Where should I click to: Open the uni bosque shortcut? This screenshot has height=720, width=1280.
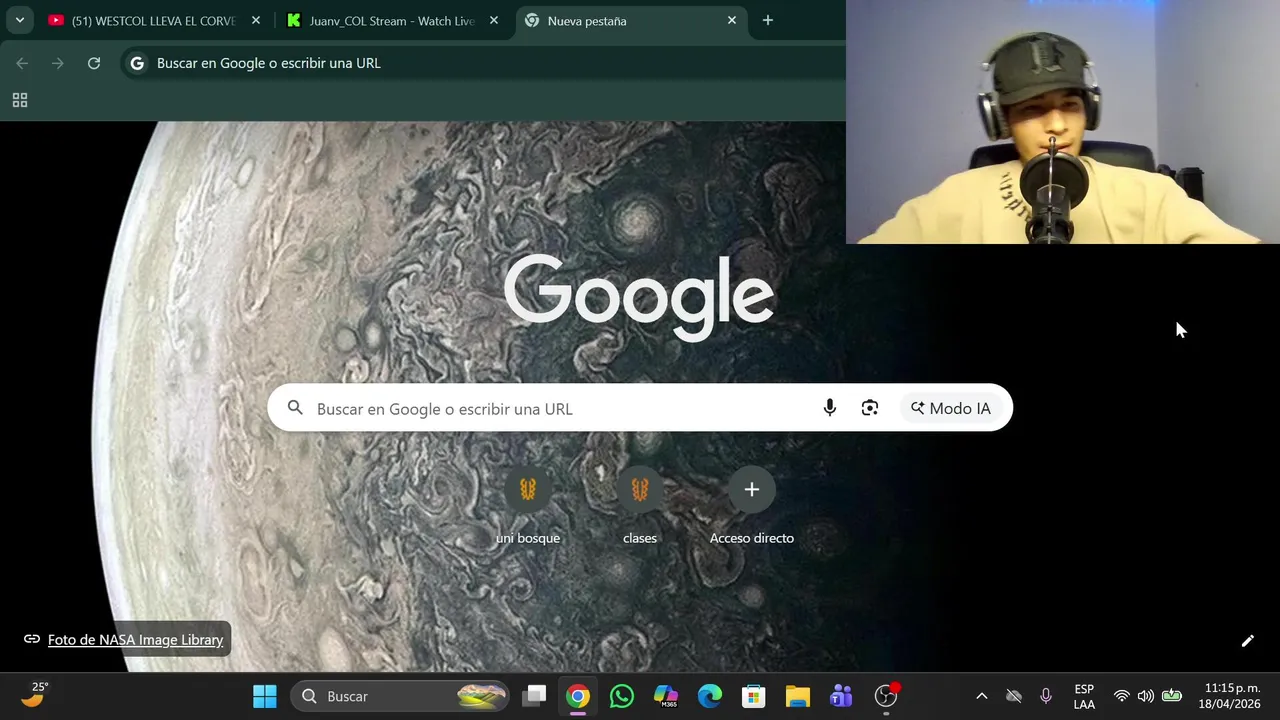coord(528,508)
